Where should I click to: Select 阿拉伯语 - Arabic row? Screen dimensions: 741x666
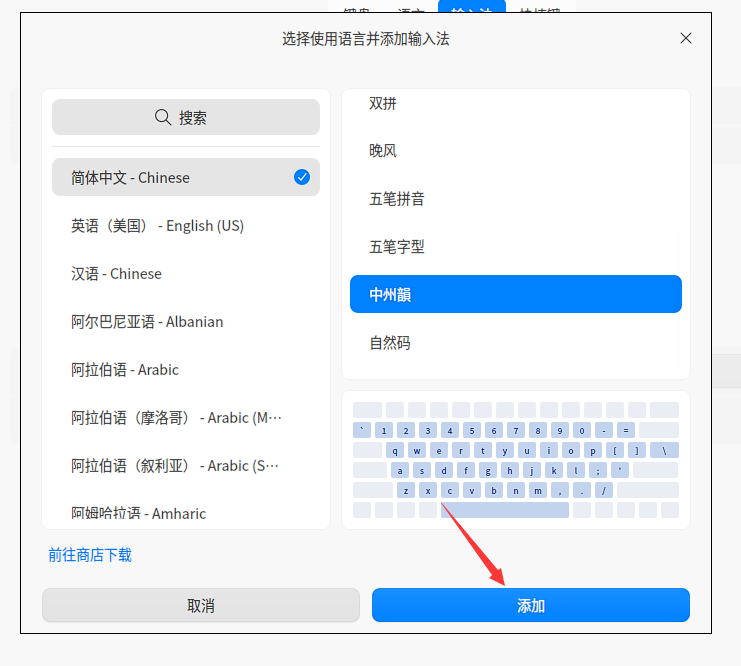pos(186,370)
